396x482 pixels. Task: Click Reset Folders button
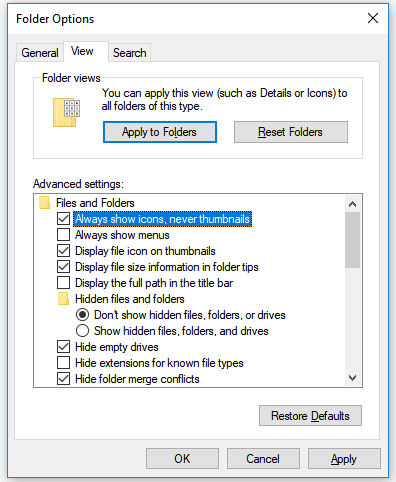pyautogui.click(x=291, y=132)
